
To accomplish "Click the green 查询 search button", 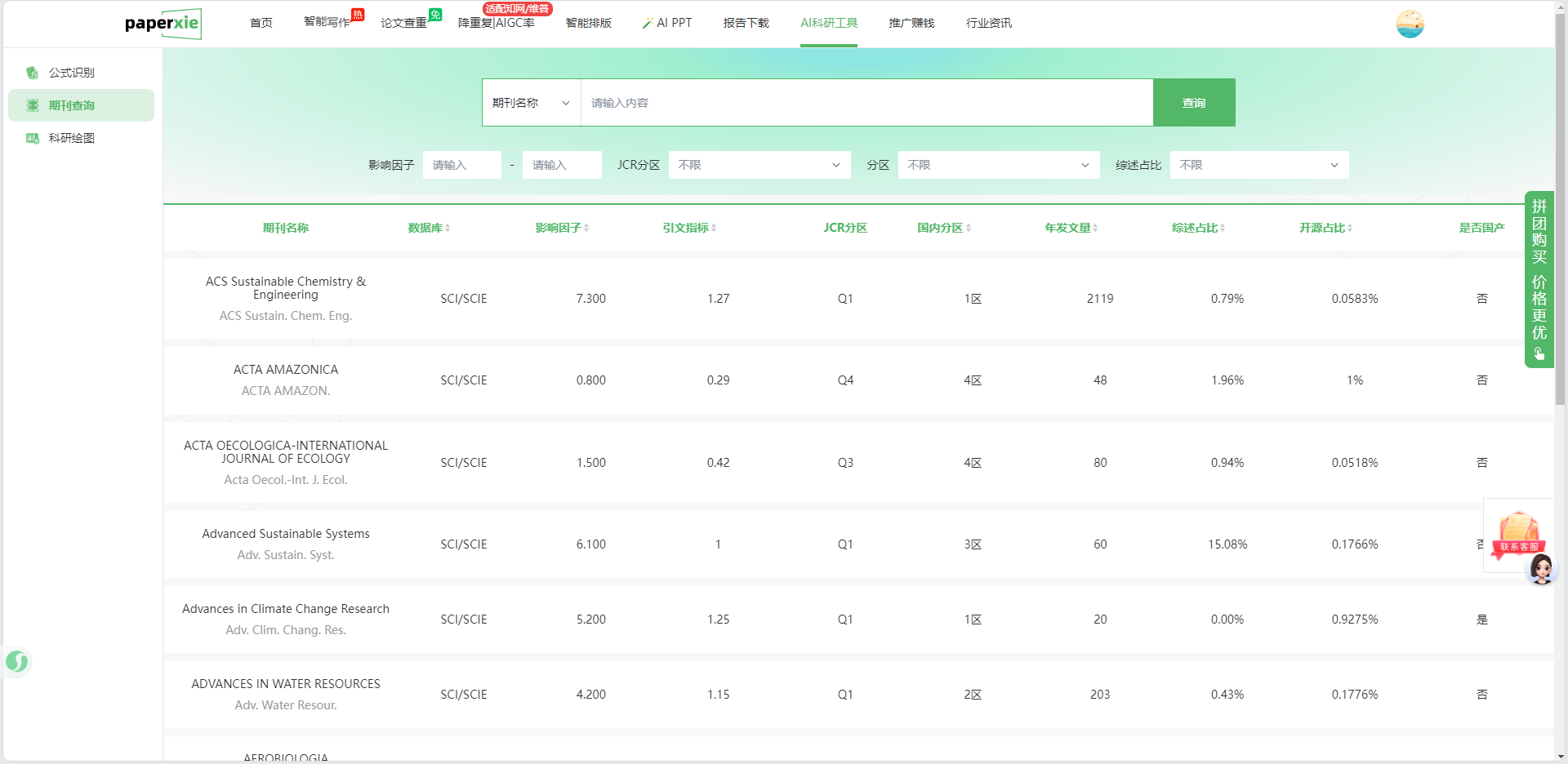I will pyautogui.click(x=1193, y=103).
